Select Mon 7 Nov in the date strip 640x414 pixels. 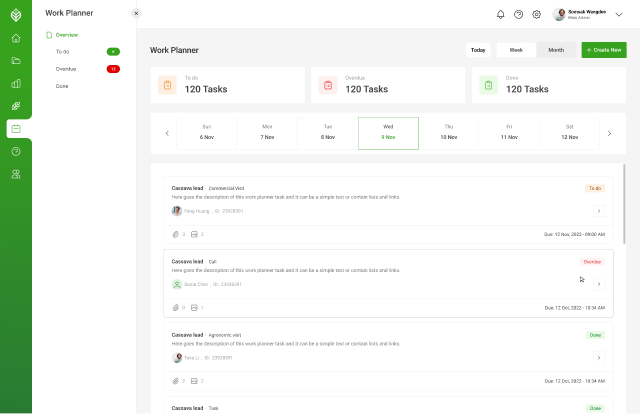click(267, 134)
